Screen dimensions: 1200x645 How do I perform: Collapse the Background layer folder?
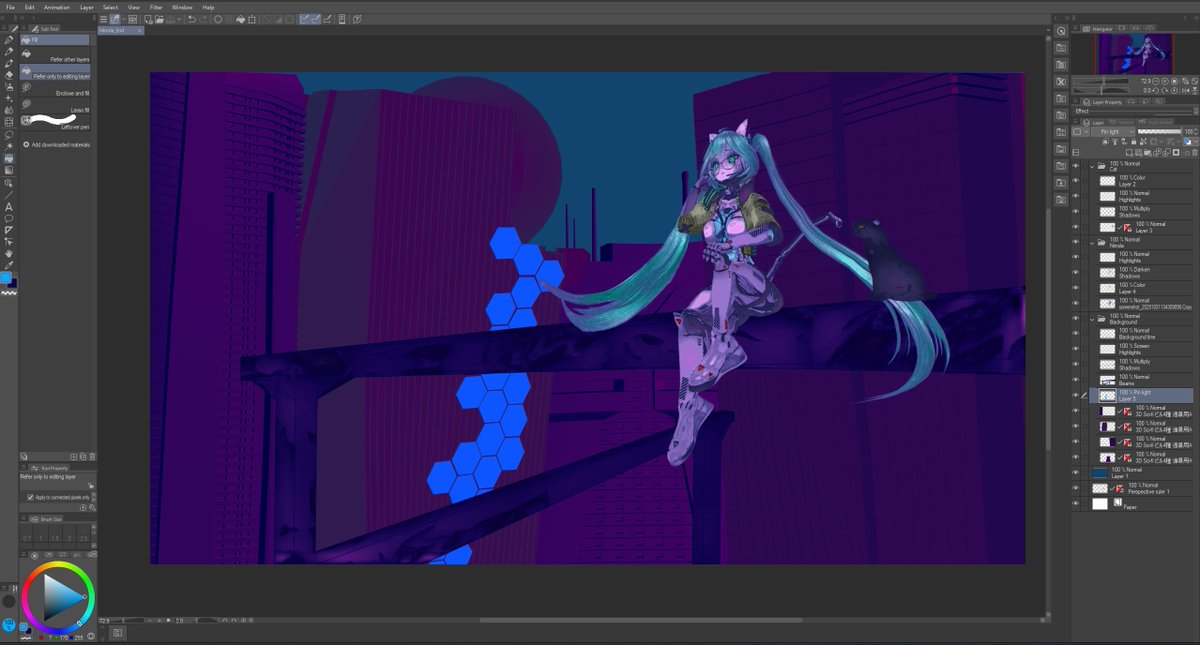coord(1093,321)
